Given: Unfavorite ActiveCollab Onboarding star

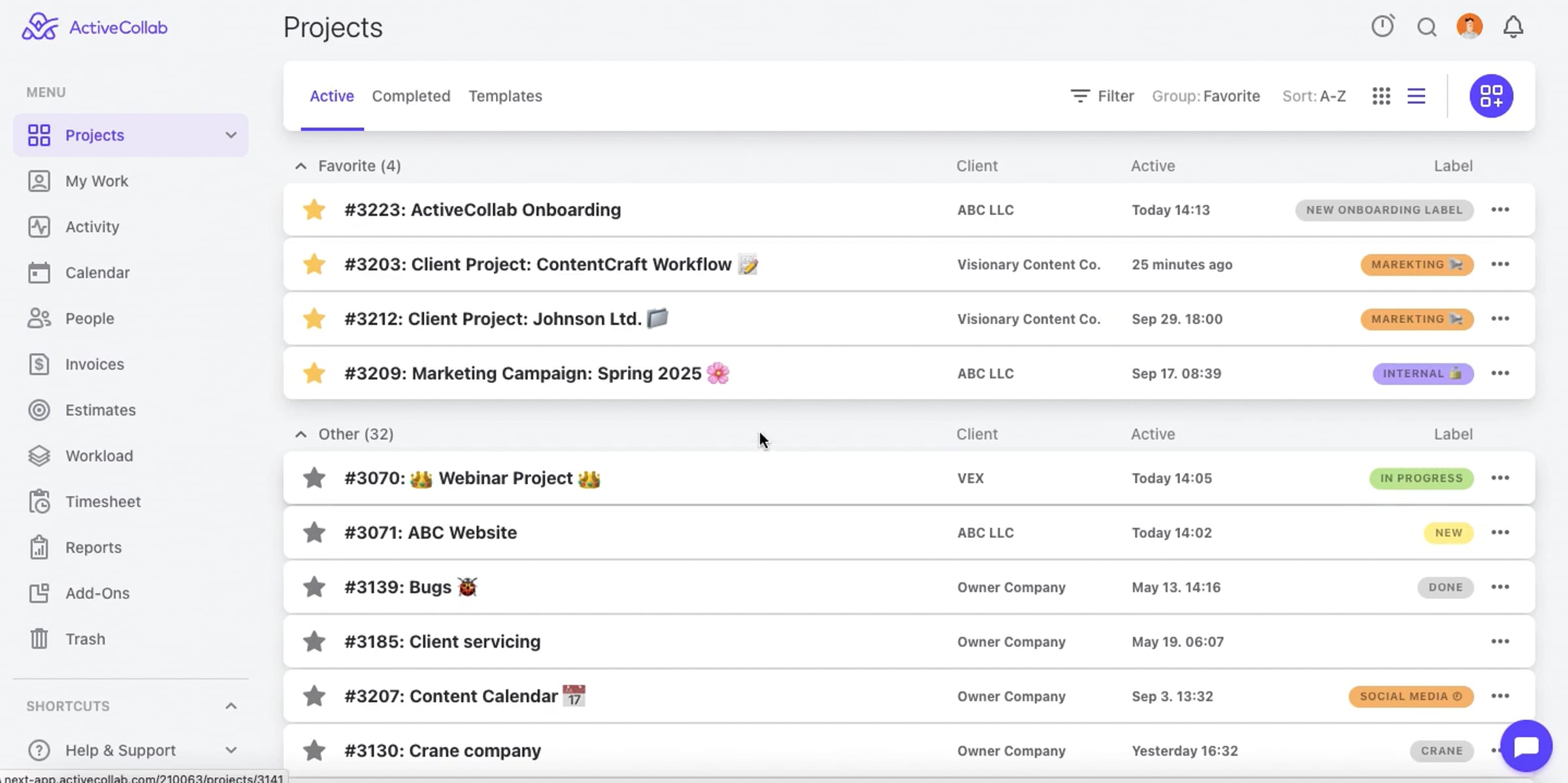Looking at the screenshot, I should (314, 210).
